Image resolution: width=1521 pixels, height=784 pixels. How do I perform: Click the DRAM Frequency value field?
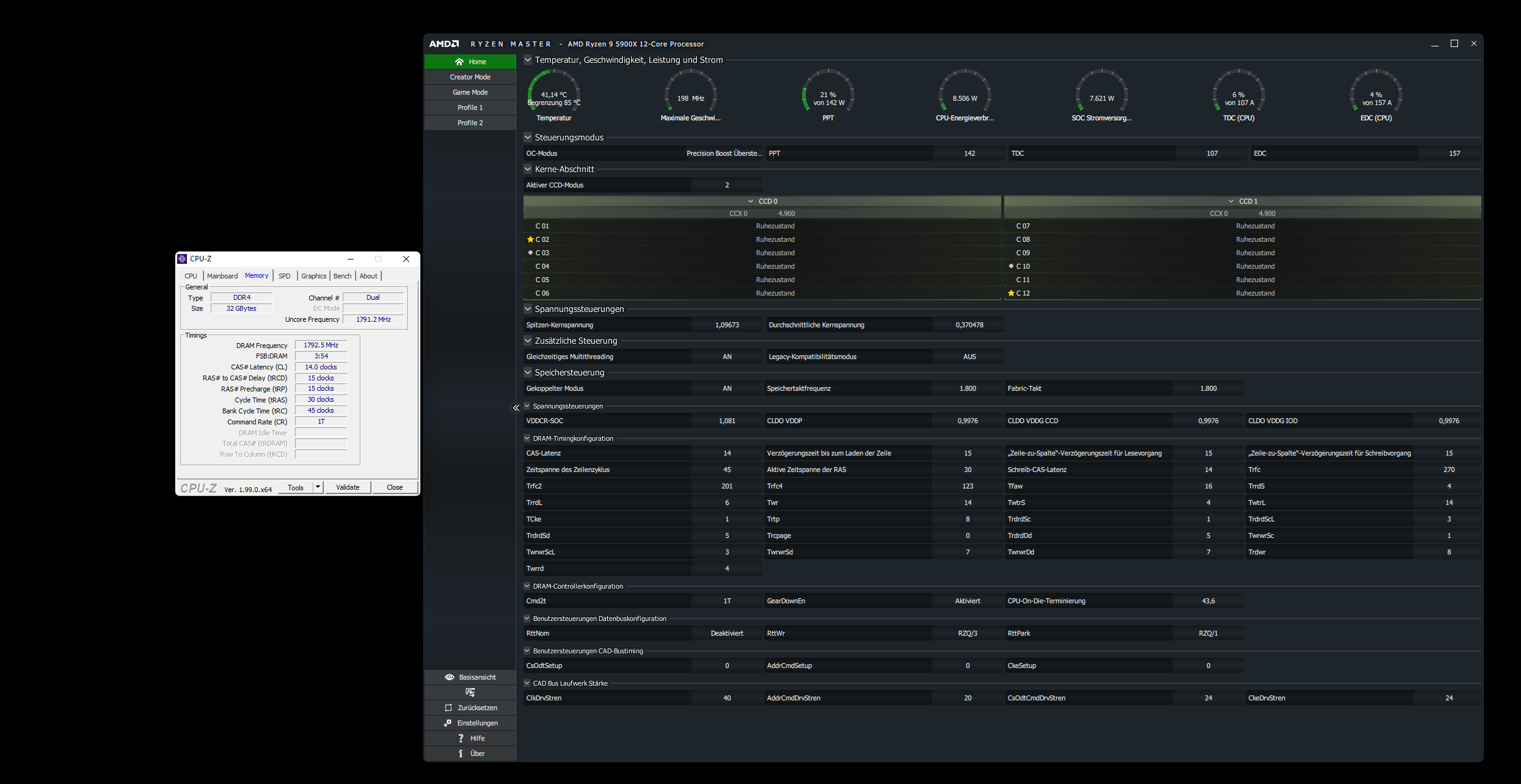point(321,345)
